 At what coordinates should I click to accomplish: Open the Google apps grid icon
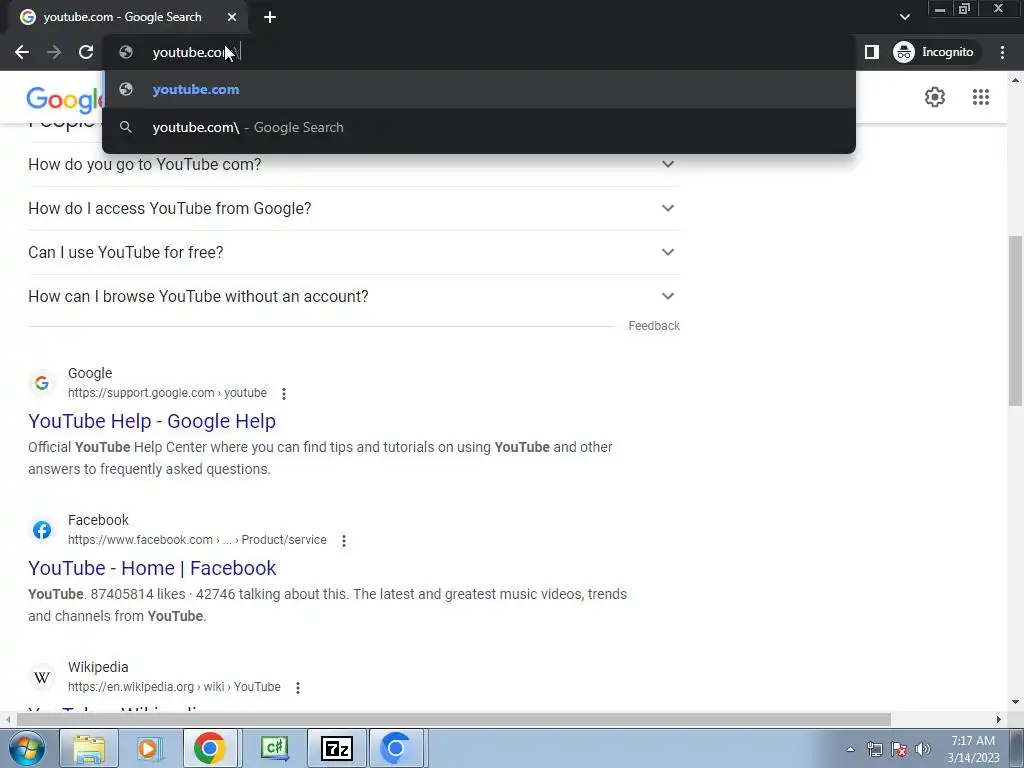pos(980,97)
